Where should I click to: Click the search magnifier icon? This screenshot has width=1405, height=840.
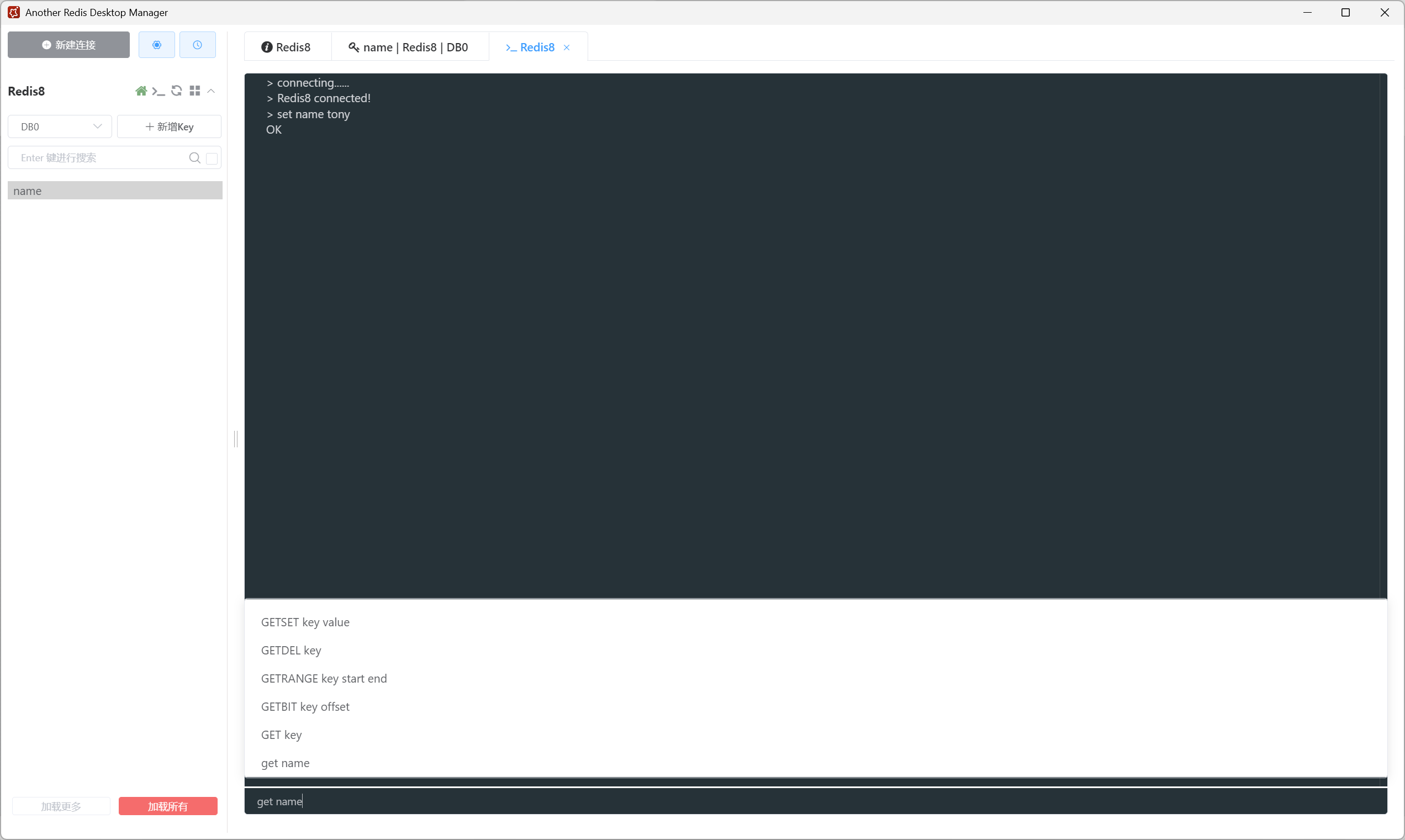(x=194, y=158)
